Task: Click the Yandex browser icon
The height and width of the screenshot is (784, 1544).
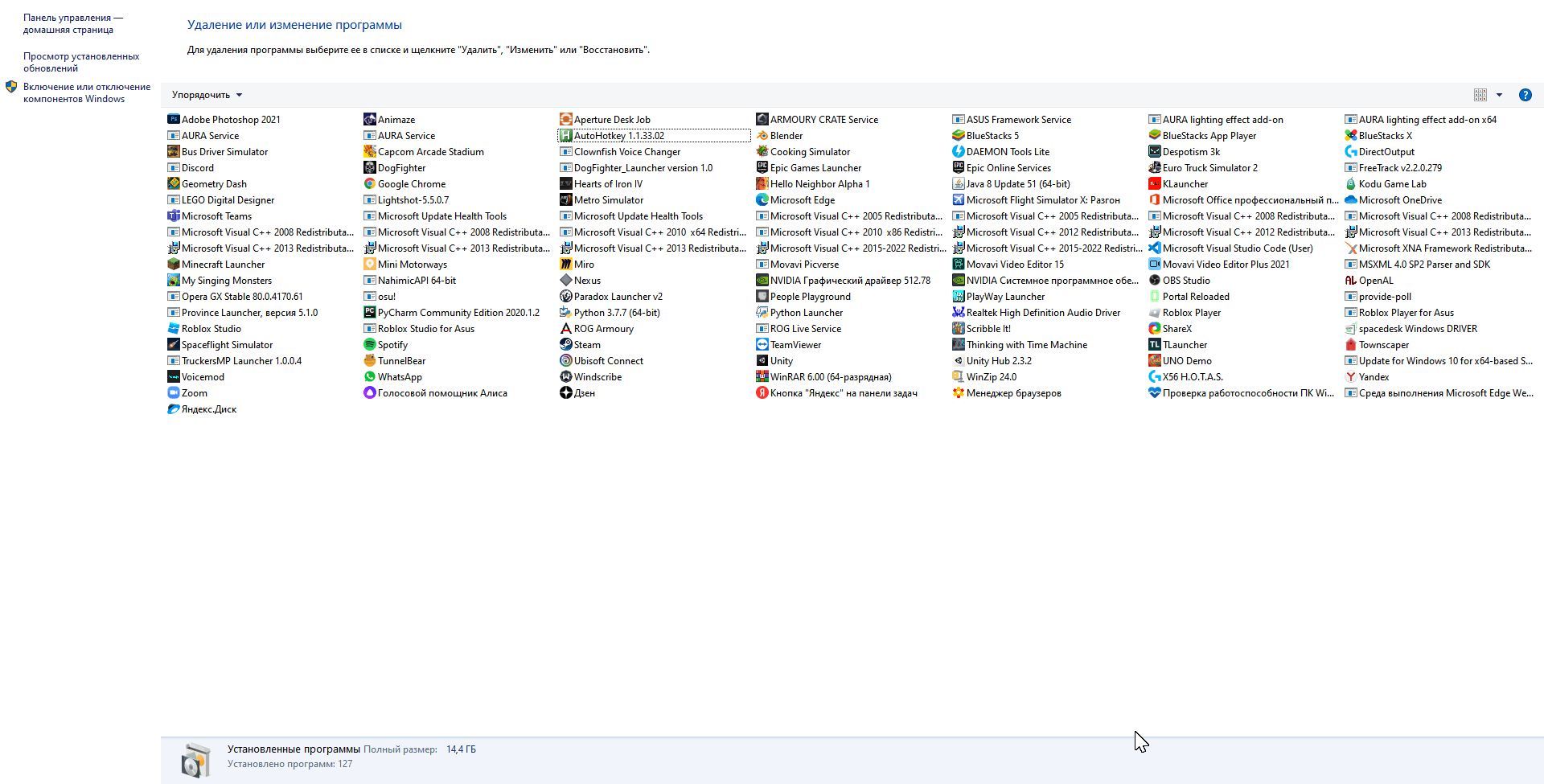Action: (x=1350, y=376)
